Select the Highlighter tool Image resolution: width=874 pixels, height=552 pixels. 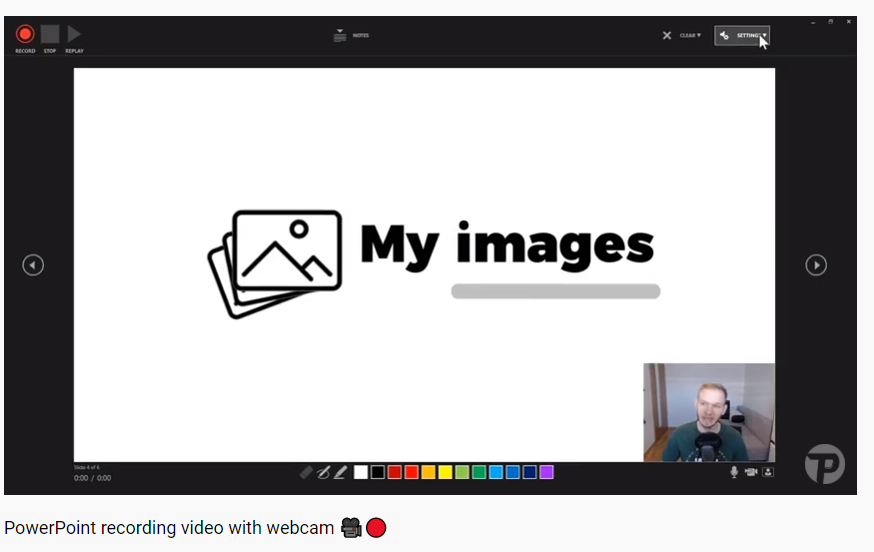tap(340, 473)
